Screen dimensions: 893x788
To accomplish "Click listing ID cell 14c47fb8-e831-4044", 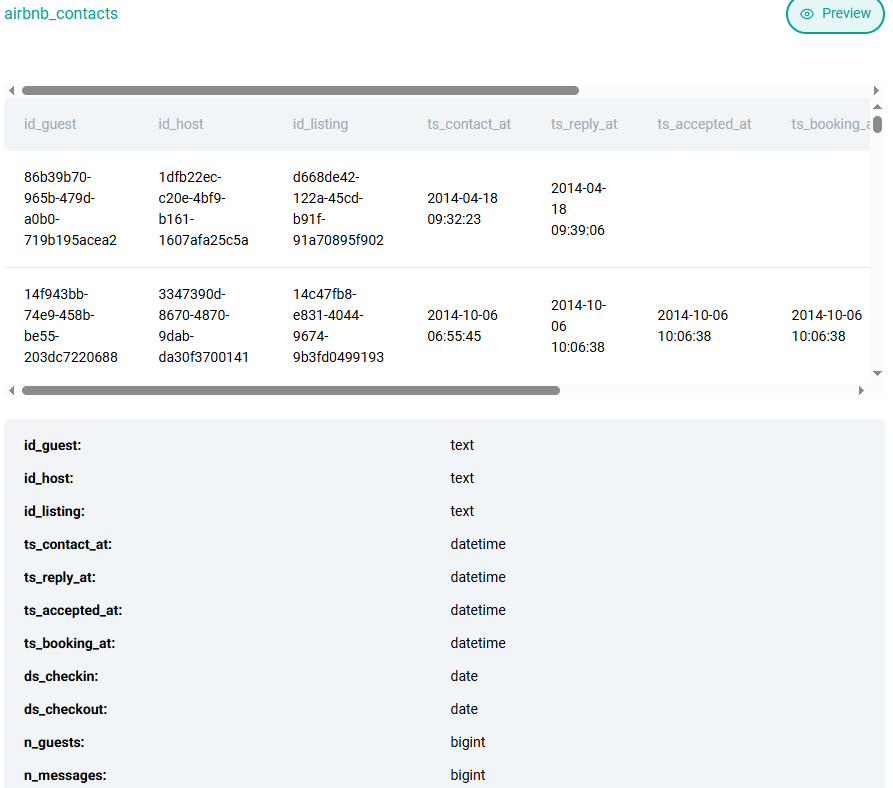I will point(338,326).
